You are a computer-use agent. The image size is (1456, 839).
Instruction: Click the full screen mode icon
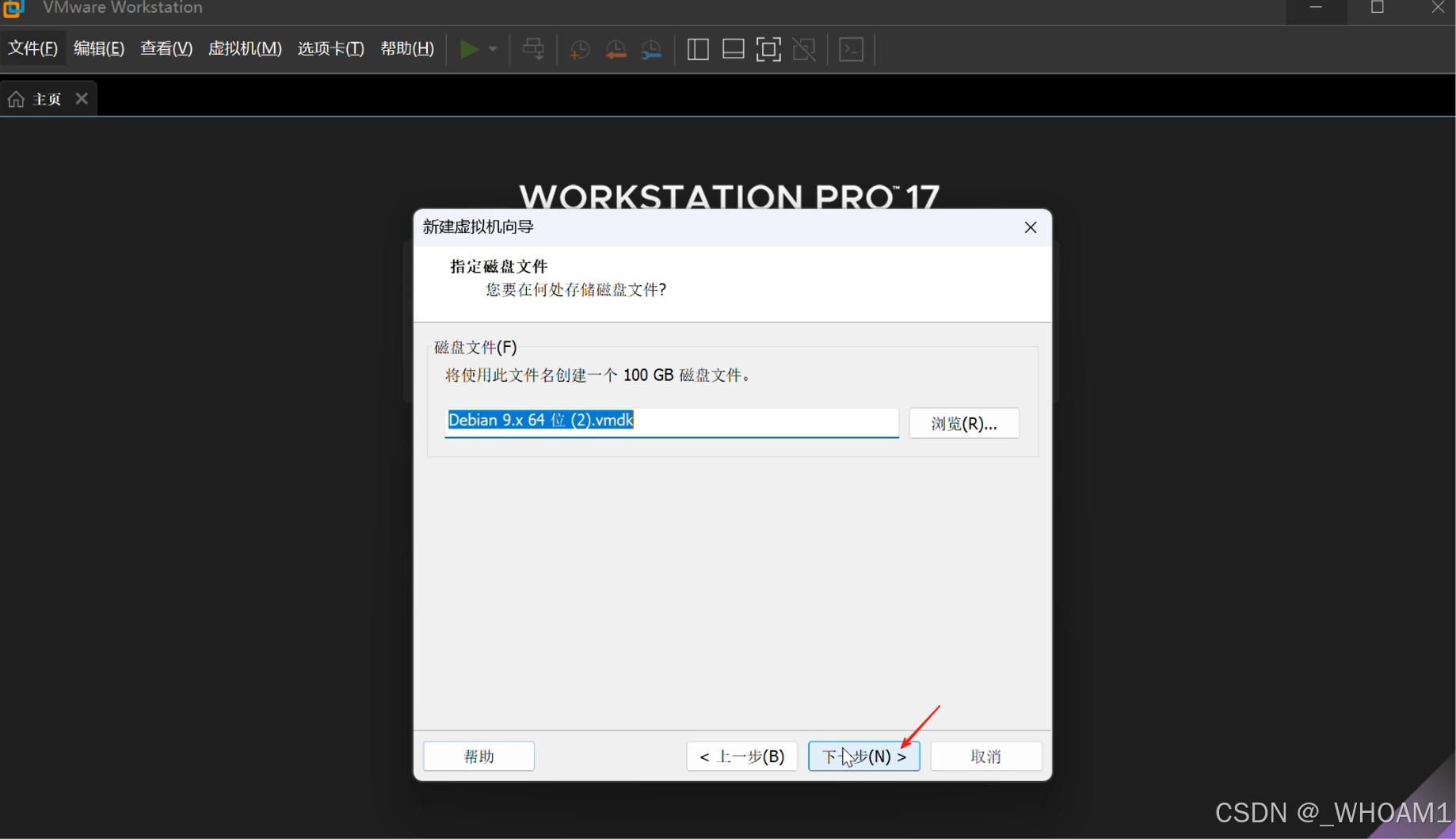coord(768,49)
